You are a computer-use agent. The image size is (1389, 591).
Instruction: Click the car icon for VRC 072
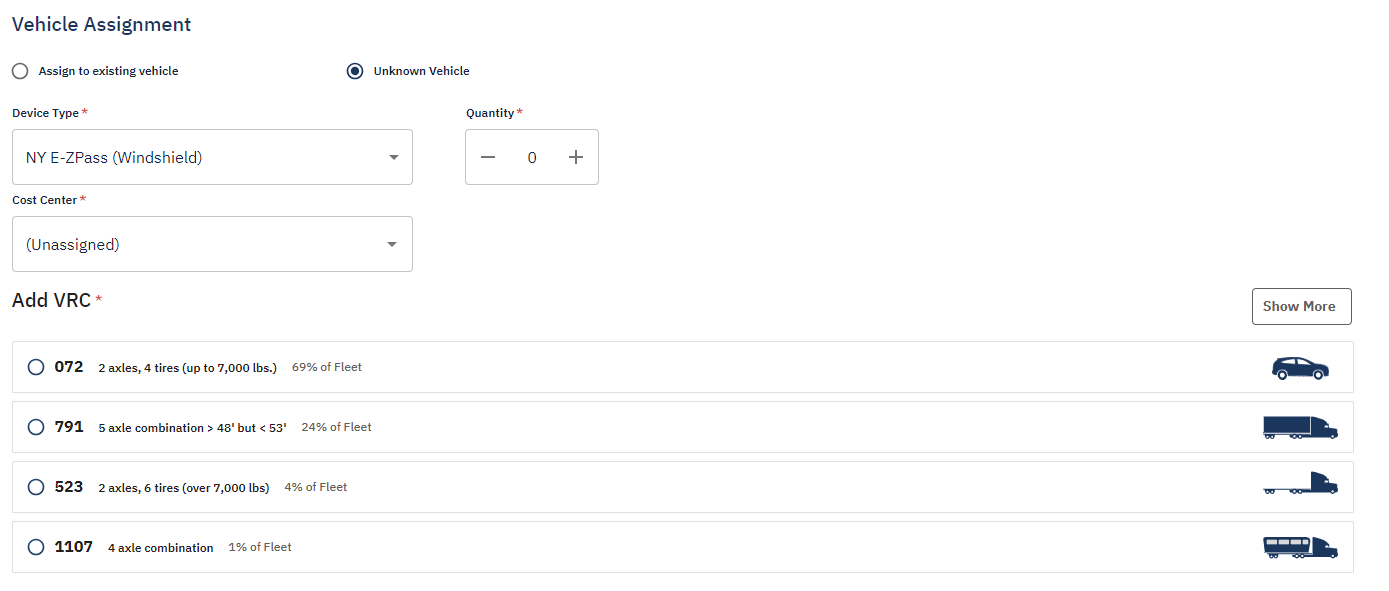pyautogui.click(x=1300, y=368)
